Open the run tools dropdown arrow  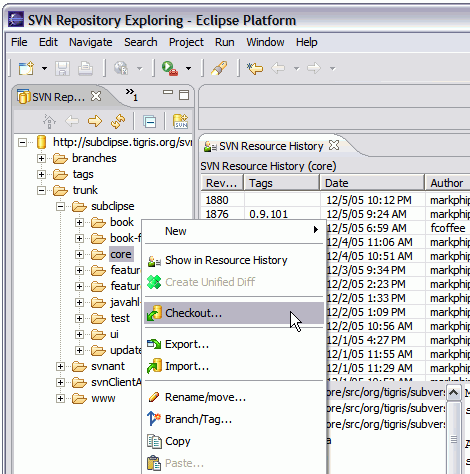[188, 69]
